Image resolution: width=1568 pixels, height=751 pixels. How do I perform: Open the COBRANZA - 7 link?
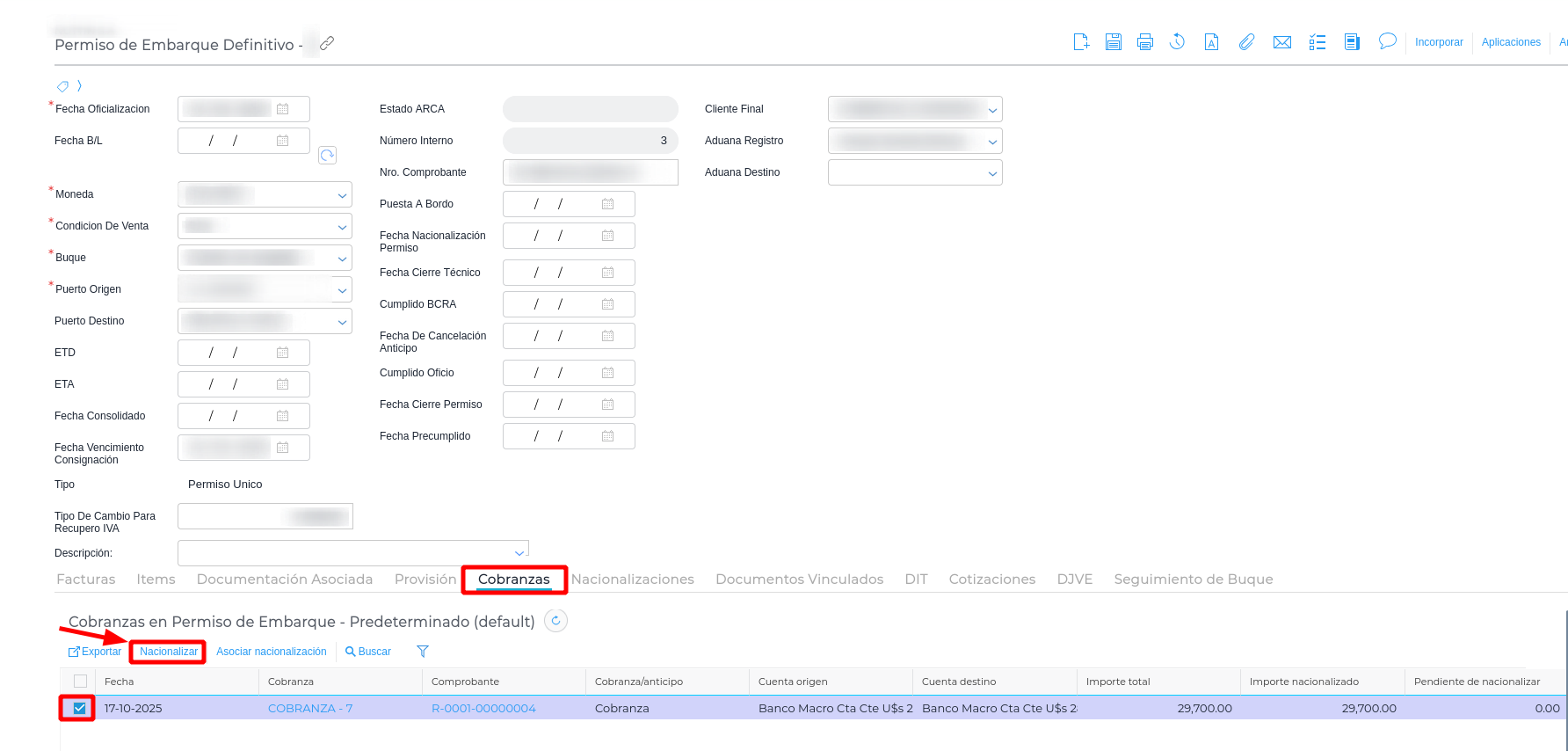310,708
